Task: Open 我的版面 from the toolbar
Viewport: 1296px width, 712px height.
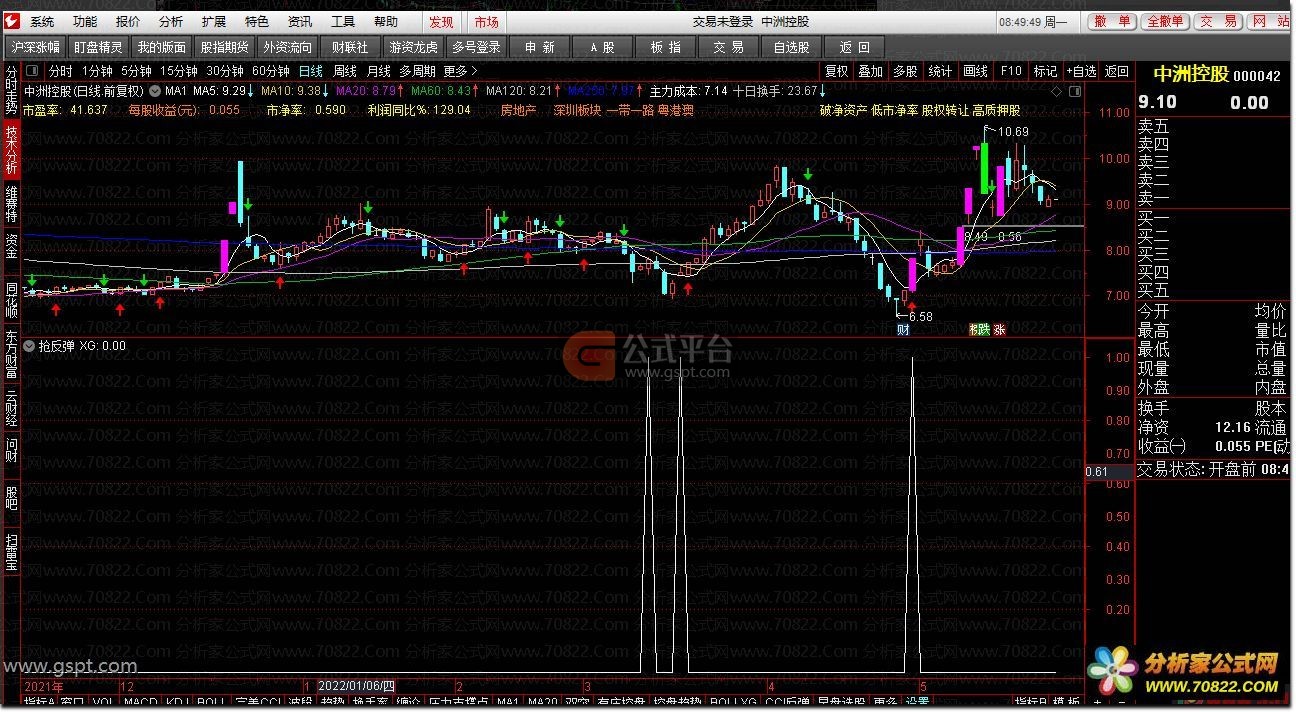Action: (x=162, y=47)
